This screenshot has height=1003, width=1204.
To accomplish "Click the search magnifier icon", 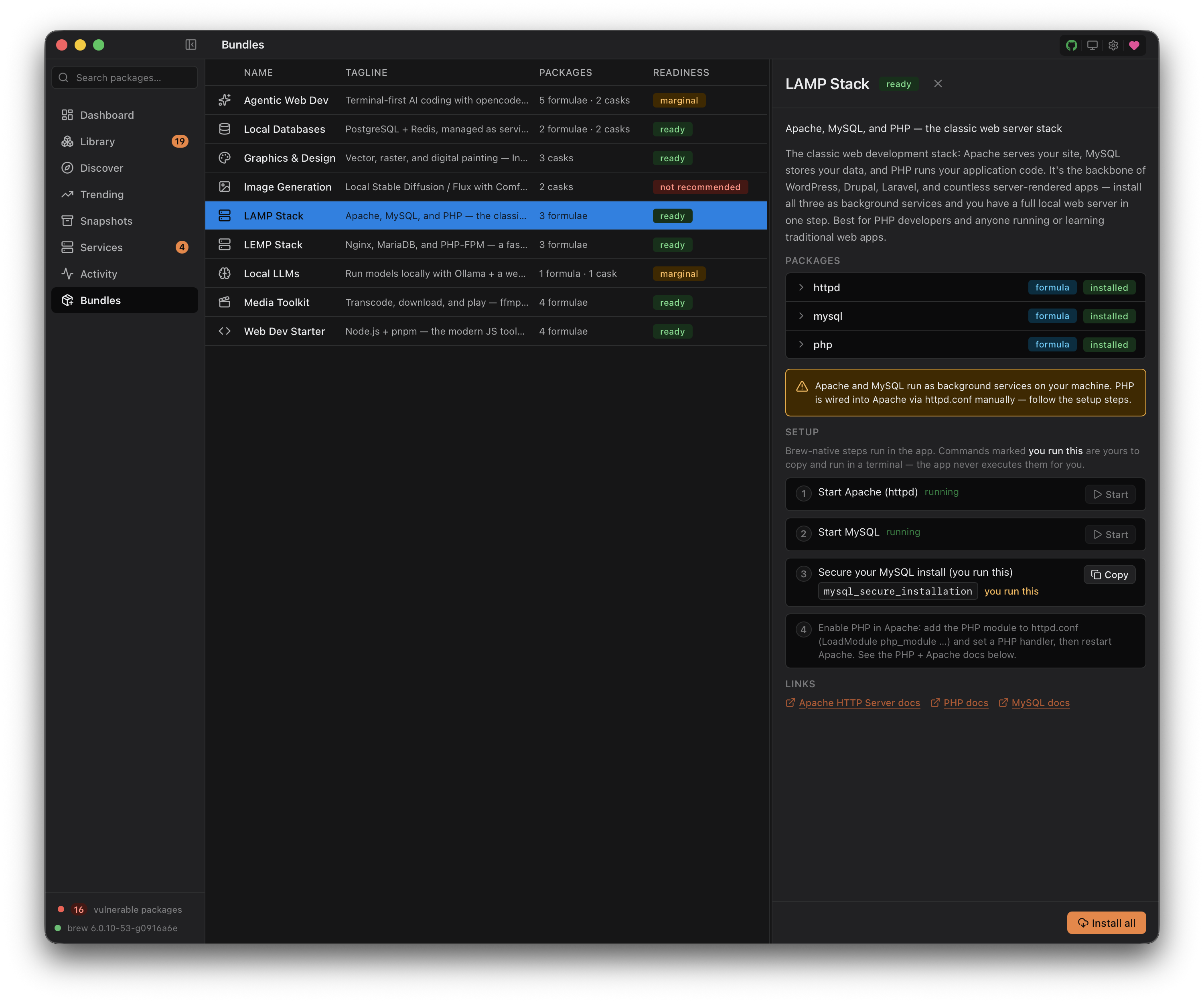I will tap(64, 77).
